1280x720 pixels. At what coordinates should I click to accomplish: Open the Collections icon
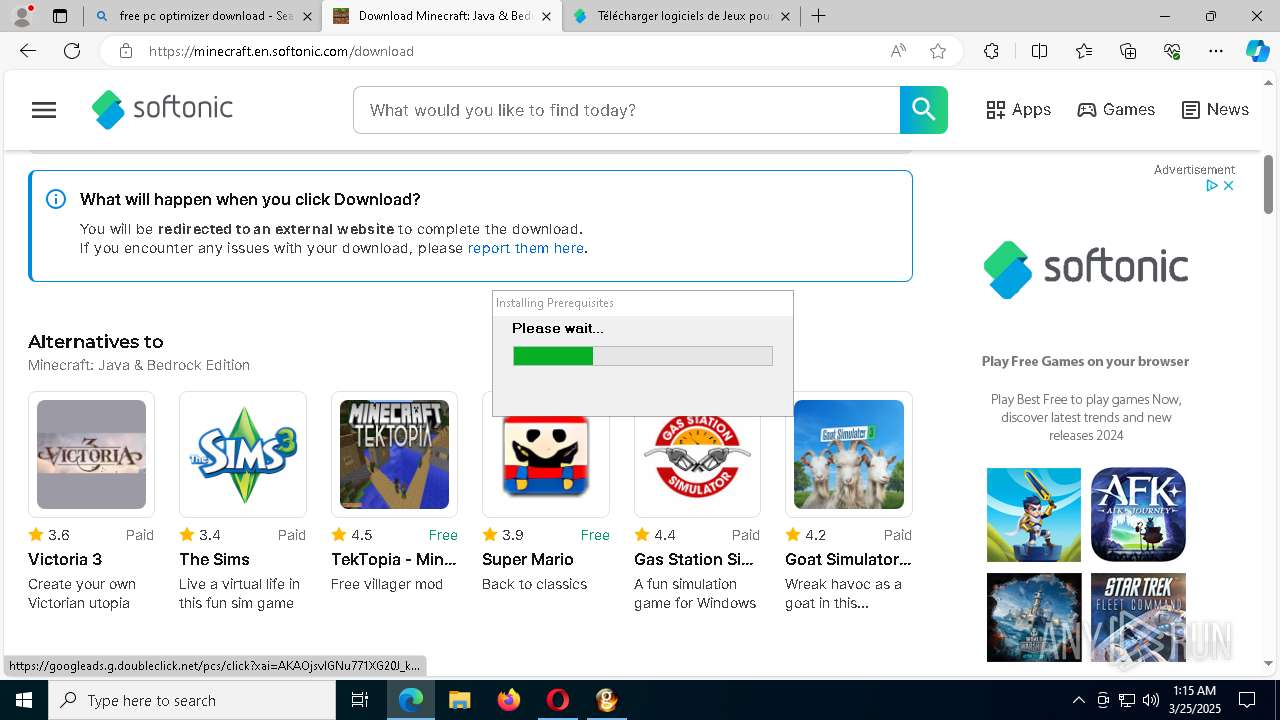pyautogui.click(x=1128, y=51)
